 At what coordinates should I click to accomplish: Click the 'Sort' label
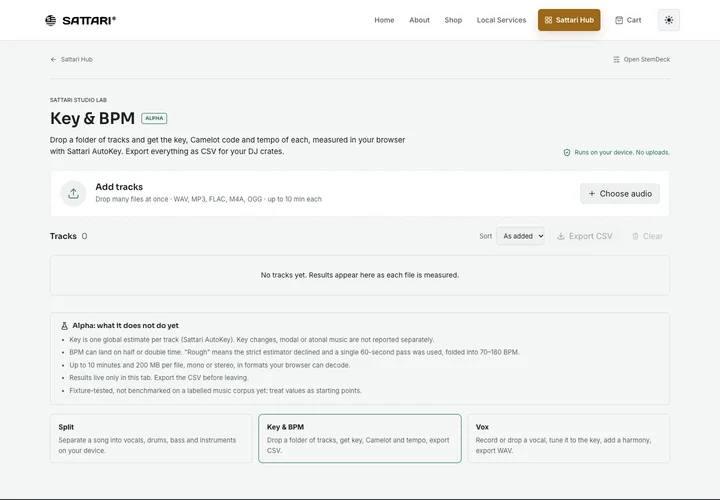click(x=485, y=236)
